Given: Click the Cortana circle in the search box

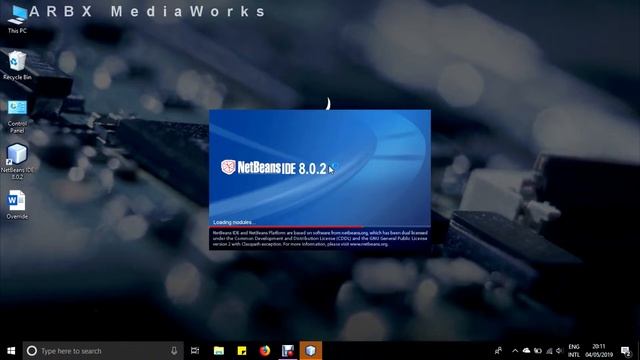Looking at the screenshot, I should 32,351.
